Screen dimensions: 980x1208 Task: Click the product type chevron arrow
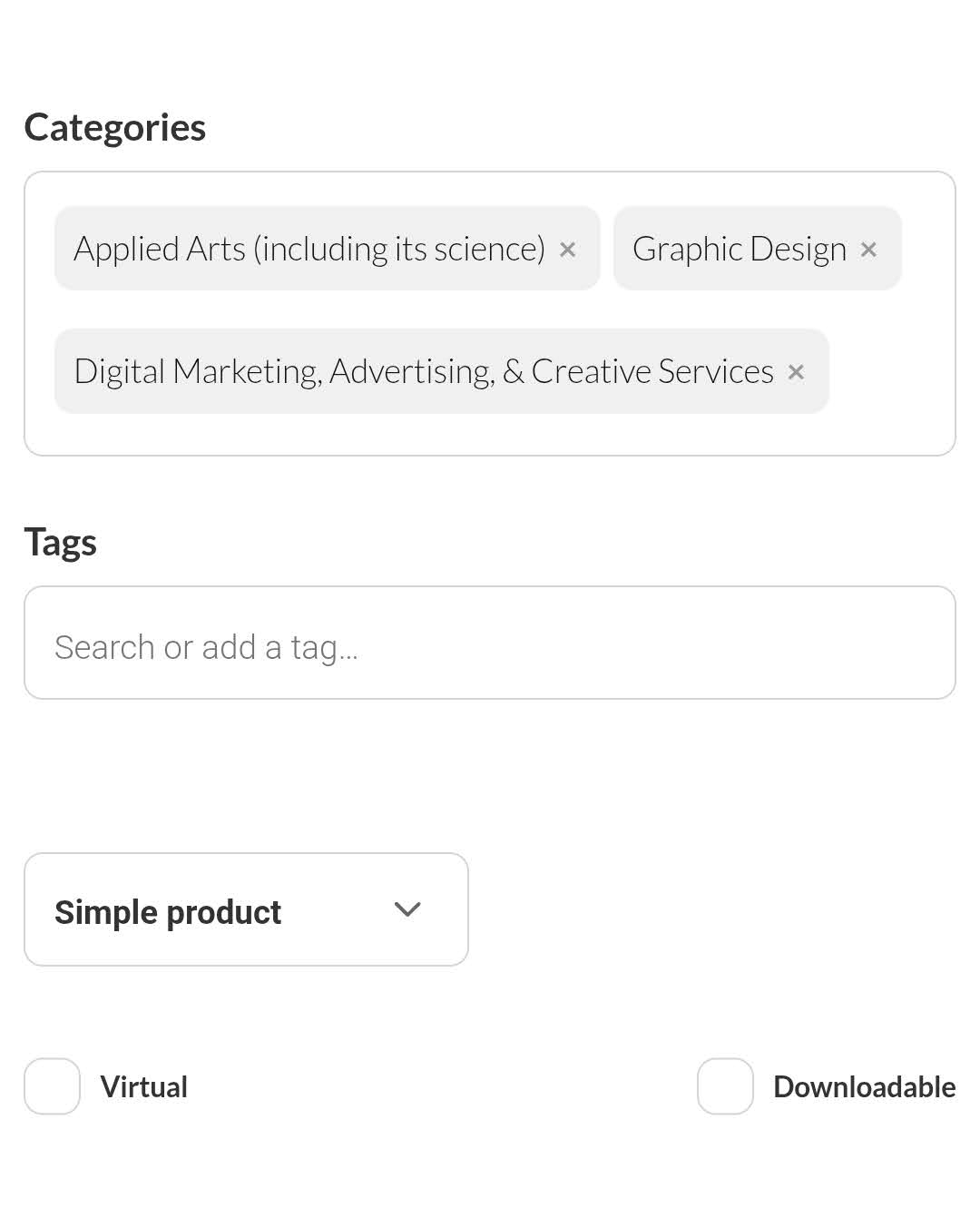click(x=407, y=909)
